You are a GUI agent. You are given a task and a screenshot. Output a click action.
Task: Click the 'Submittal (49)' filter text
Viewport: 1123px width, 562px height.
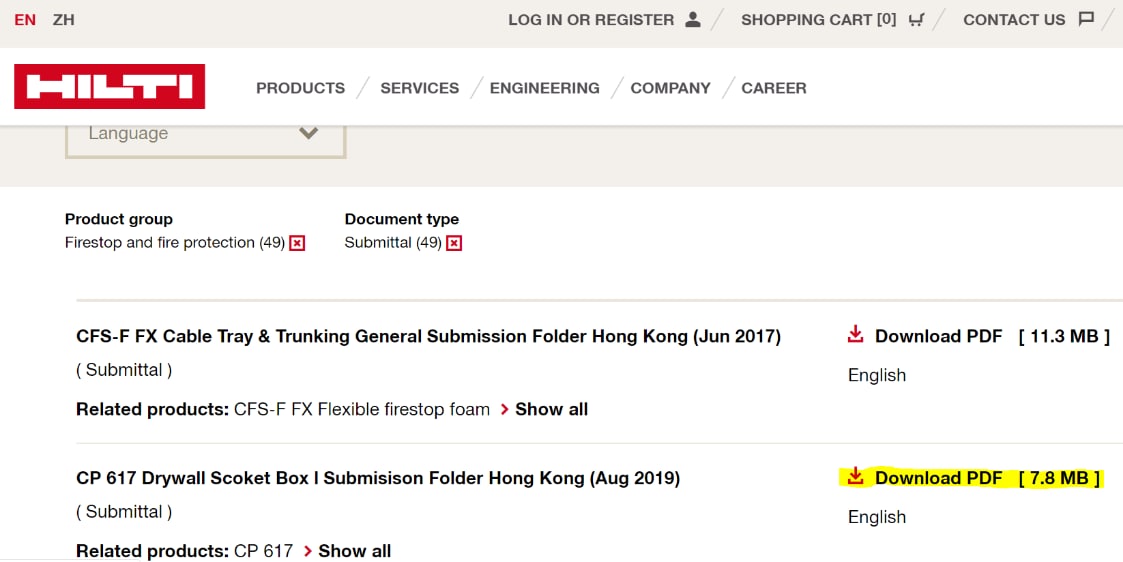393,243
